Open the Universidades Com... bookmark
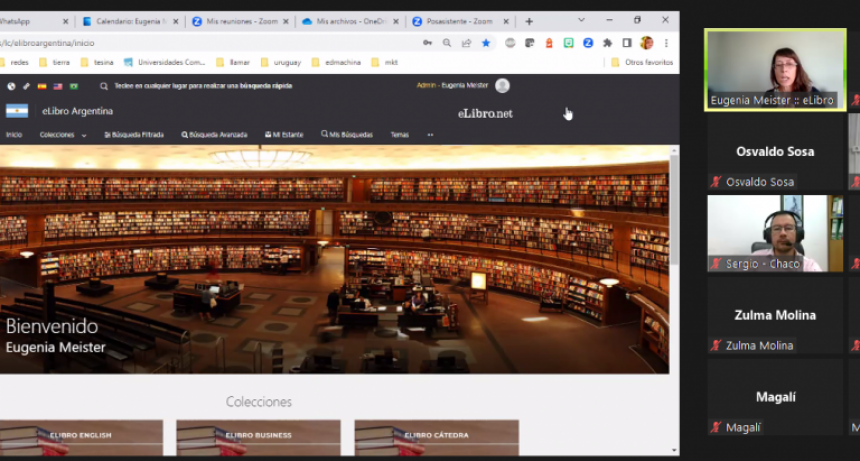Screen dimensions: 860x461 pos(165,62)
